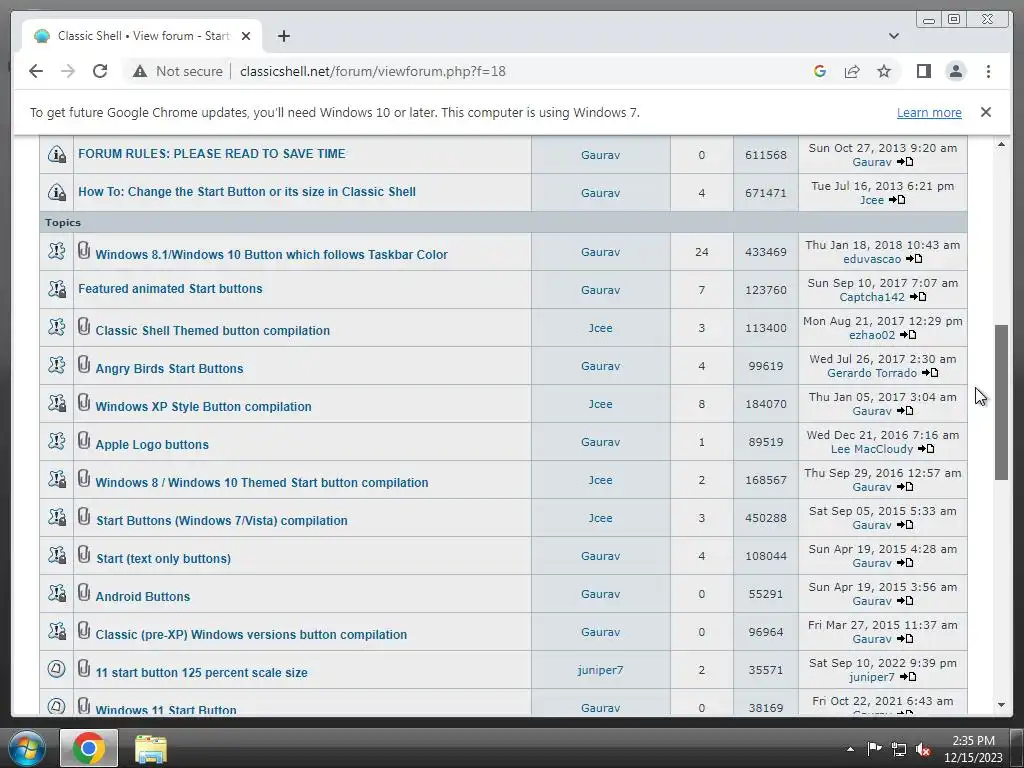The width and height of the screenshot is (1024, 768).
Task: Open Windows XP Style Button compilation topic
Action: pos(203,406)
